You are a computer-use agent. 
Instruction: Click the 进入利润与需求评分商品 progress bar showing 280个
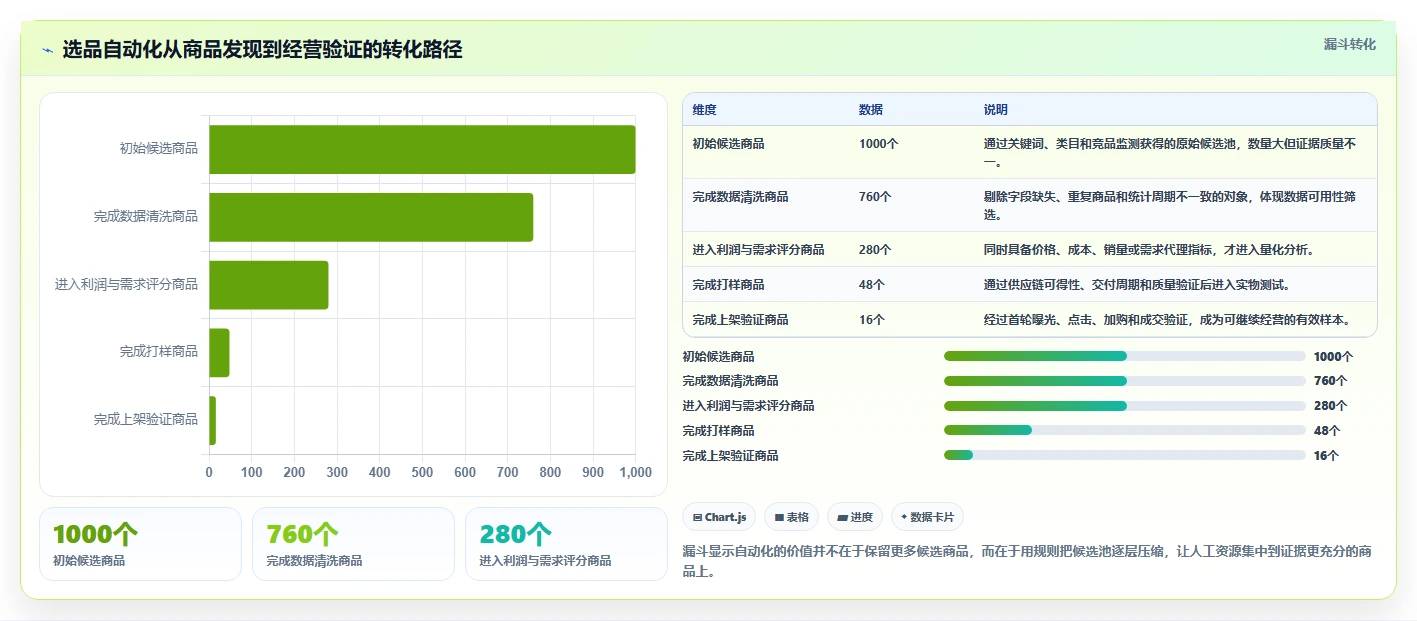[x=1125, y=406]
